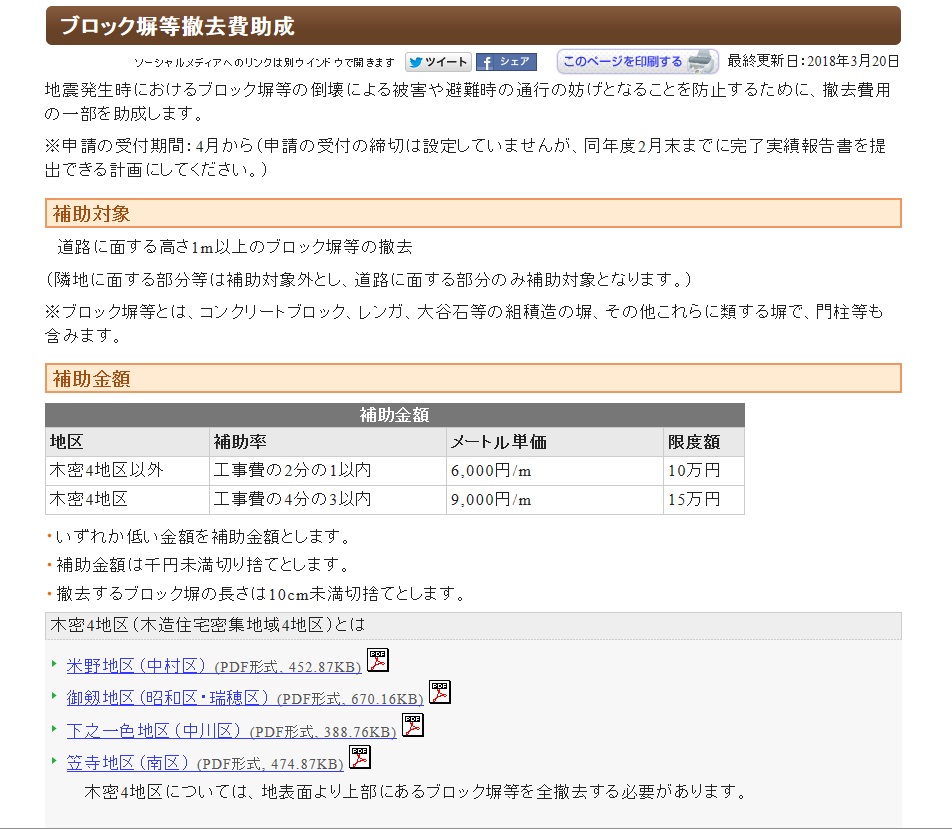
Task: Click PDF icon next to 笠寺地区
Action: point(359,757)
